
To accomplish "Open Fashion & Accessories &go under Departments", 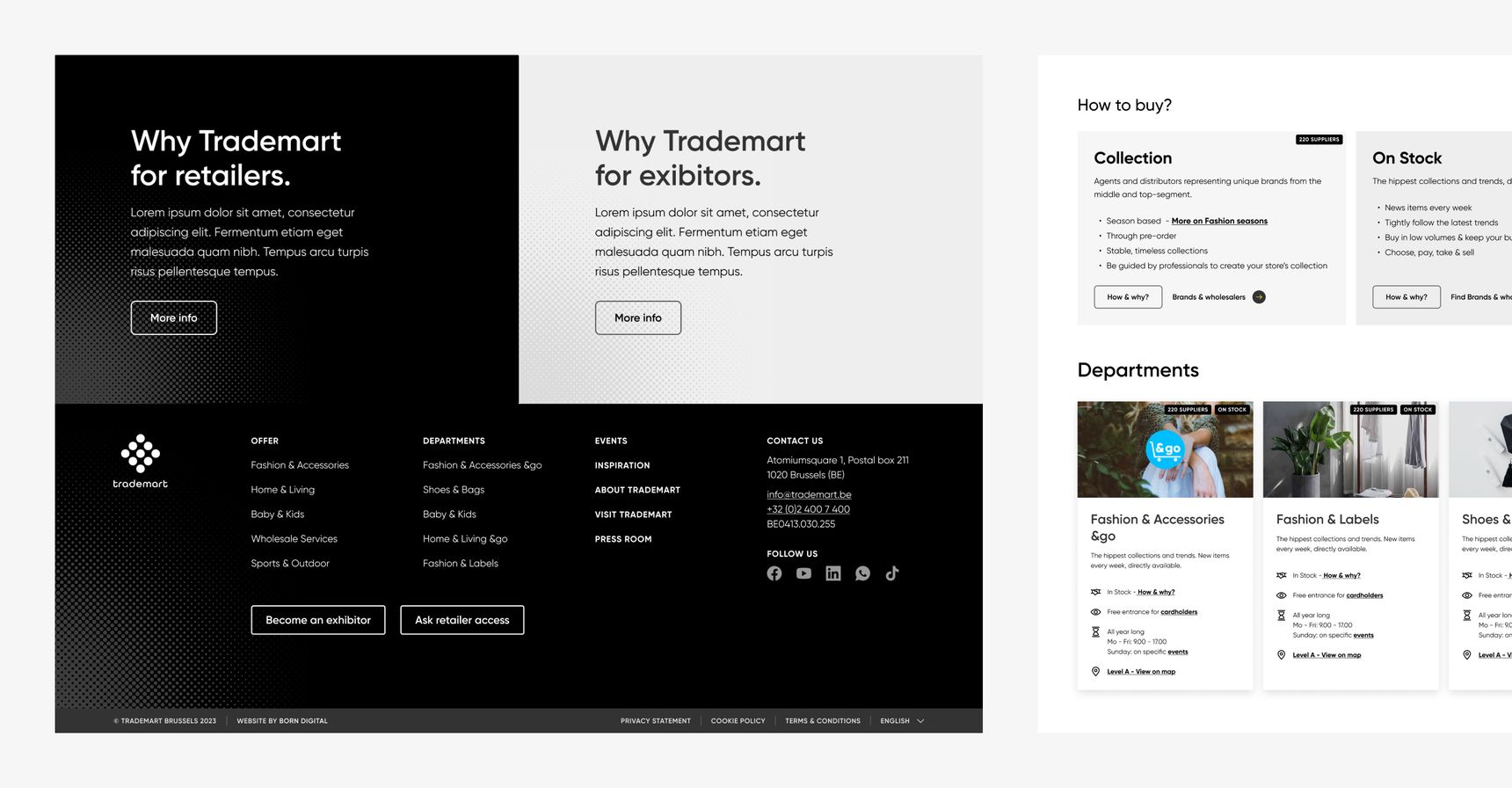I will coord(483,465).
